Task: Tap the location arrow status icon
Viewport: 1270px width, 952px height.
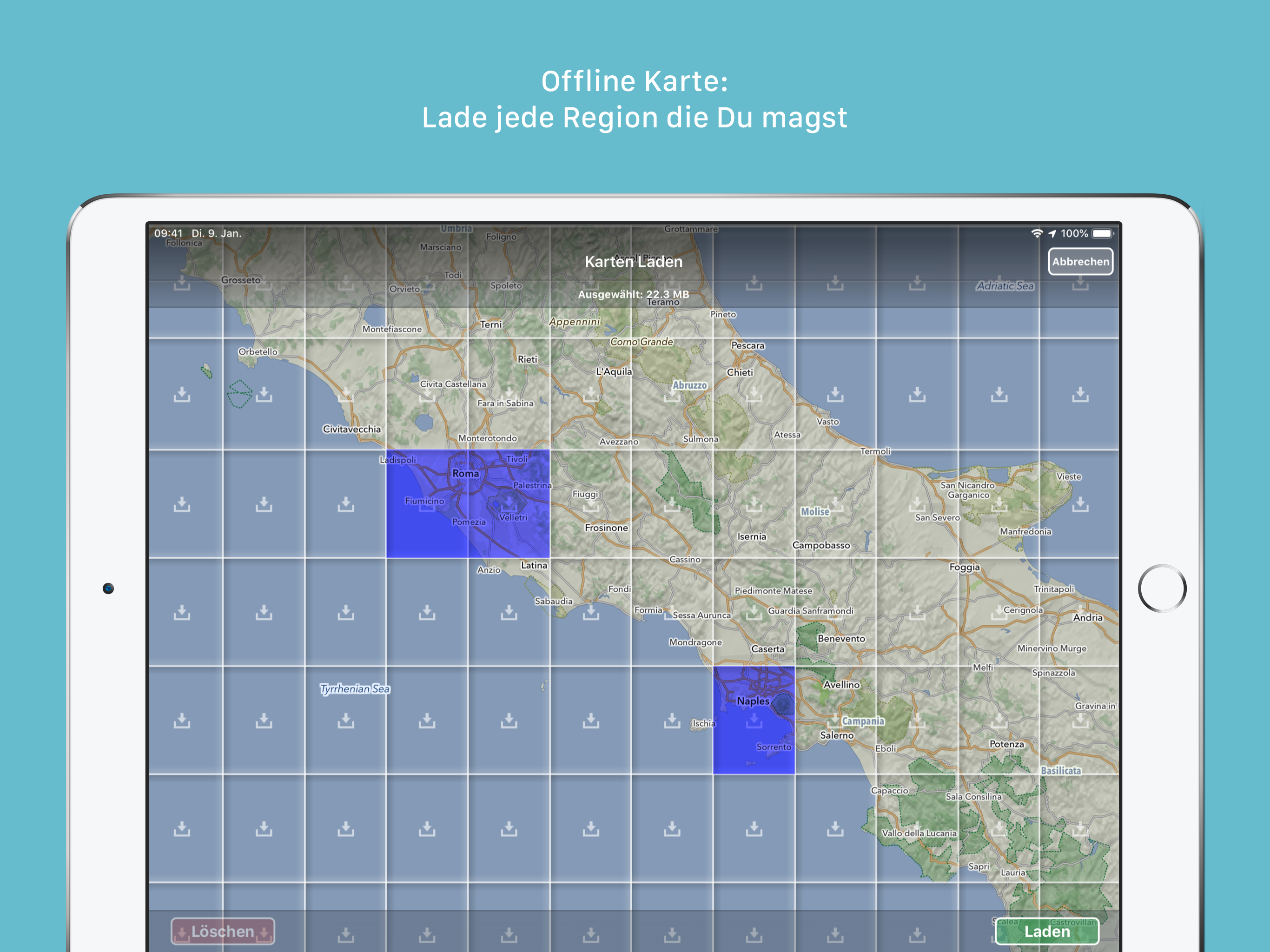Action: pos(1052,234)
